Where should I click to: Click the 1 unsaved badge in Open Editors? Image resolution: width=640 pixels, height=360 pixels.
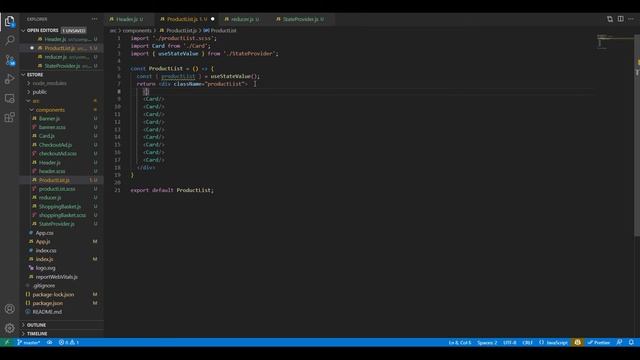click(73, 31)
